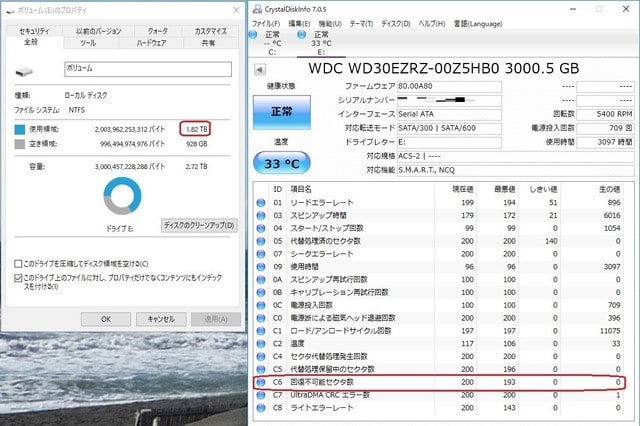Image resolution: width=640 pixels, height=426 pixels.
Task: Click status circle of C4 セクタ代替処理発生回数 row
Action: pos(261,357)
